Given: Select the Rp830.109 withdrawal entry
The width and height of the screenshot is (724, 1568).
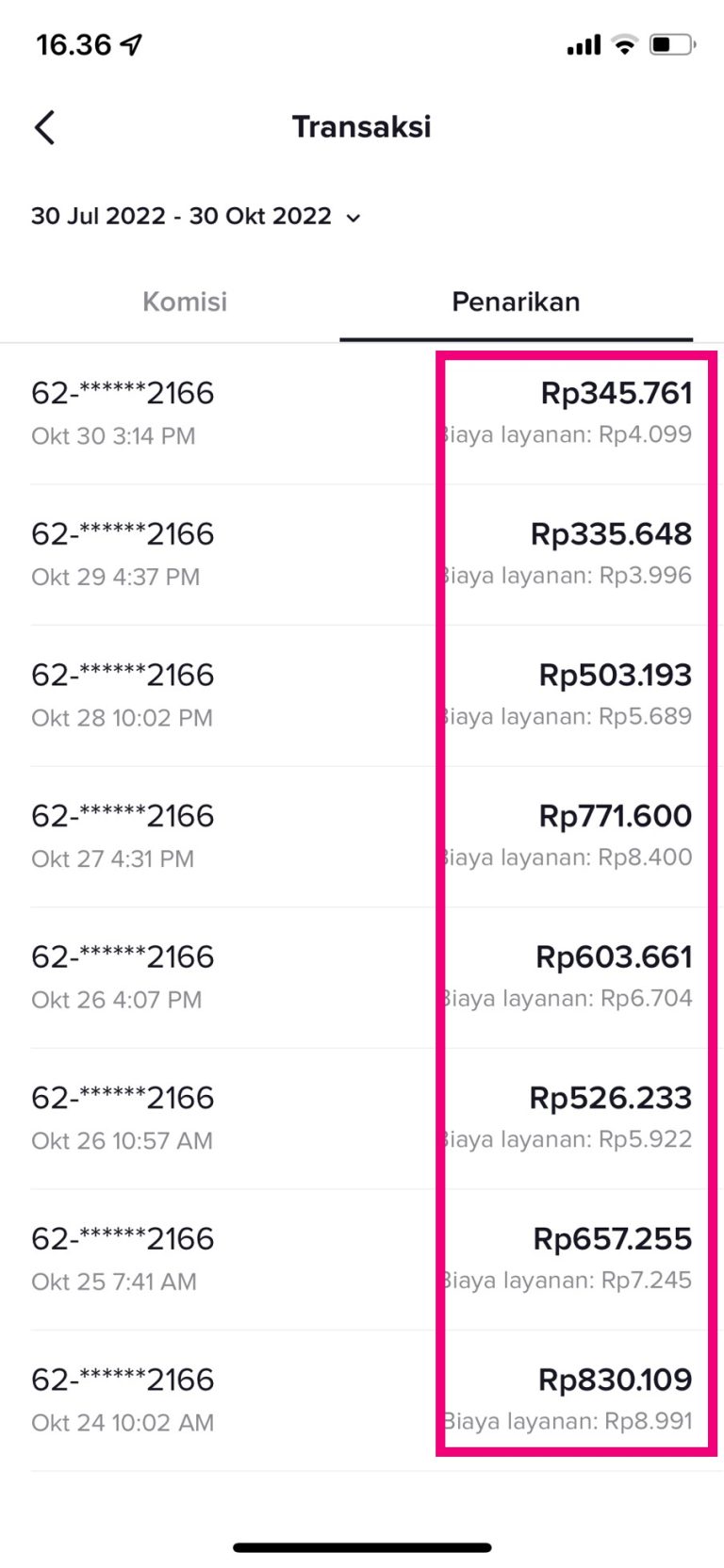Looking at the screenshot, I should [x=615, y=1380].
